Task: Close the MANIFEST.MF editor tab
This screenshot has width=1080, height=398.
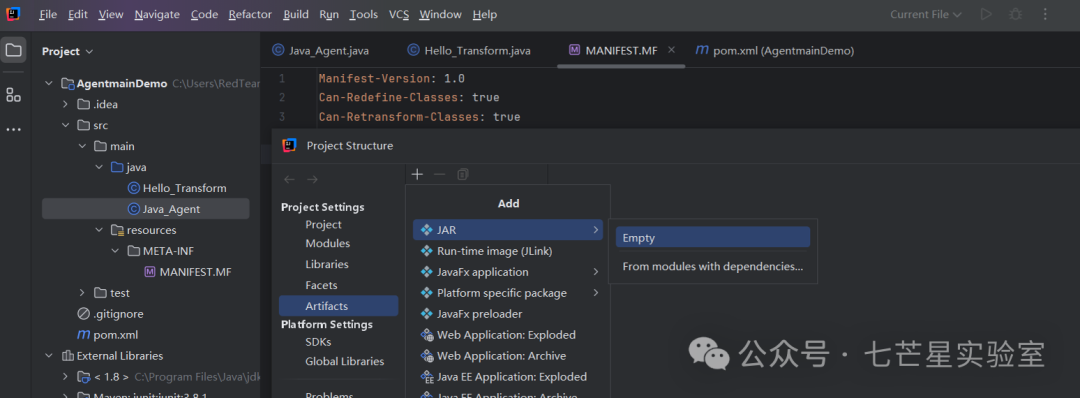Action: [672, 50]
